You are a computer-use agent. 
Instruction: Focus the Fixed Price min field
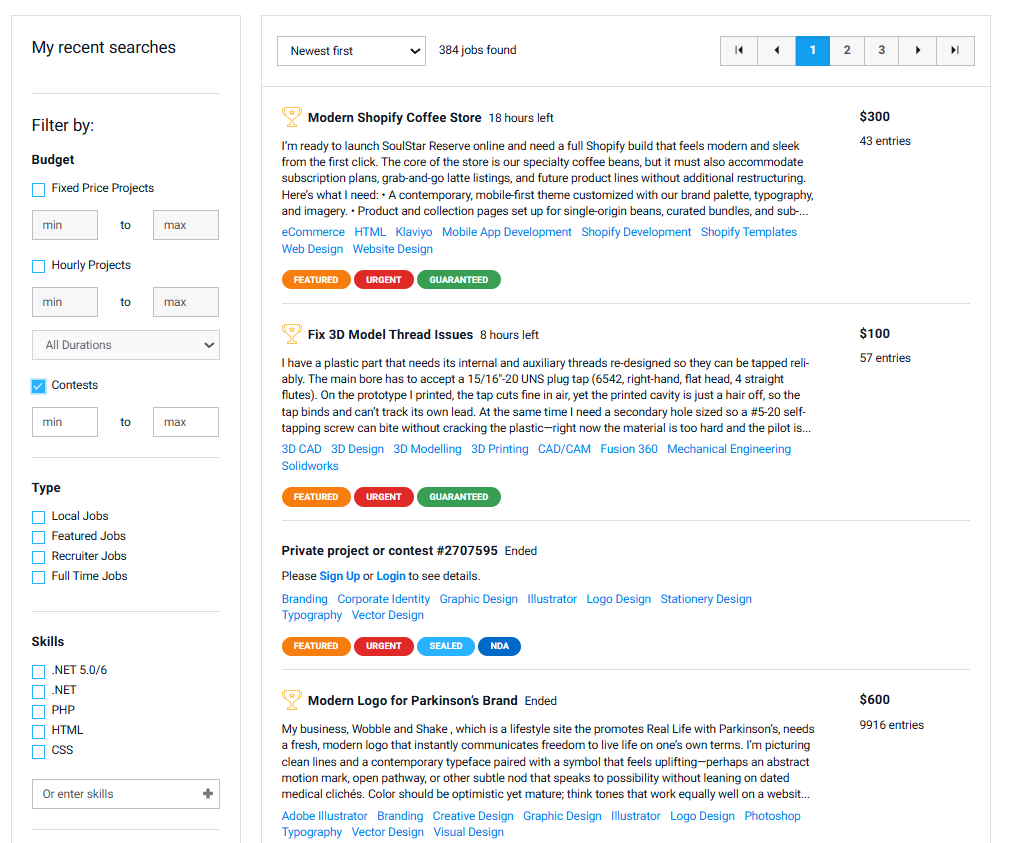click(x=65, y=225)
